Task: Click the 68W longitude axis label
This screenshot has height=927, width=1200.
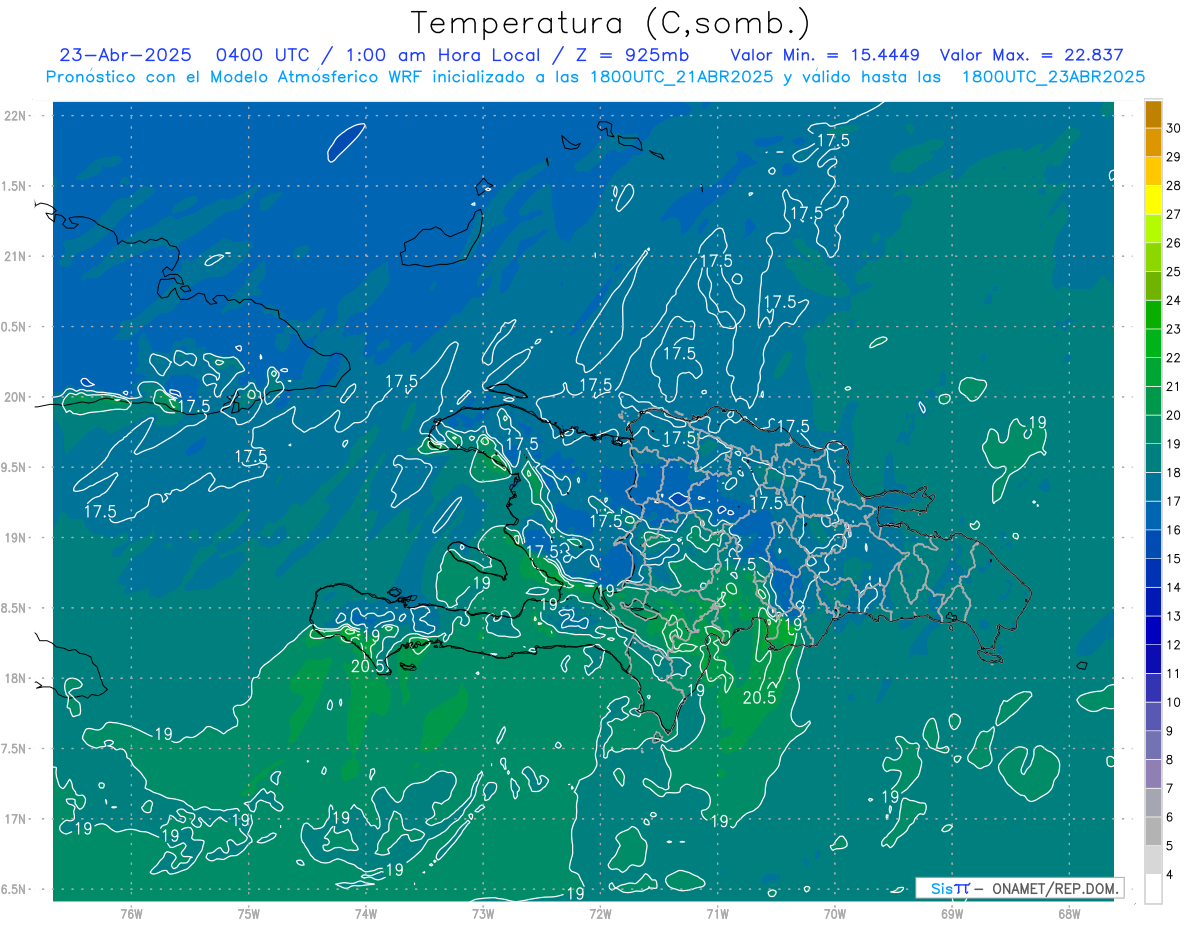Action: coord(1069,913)
